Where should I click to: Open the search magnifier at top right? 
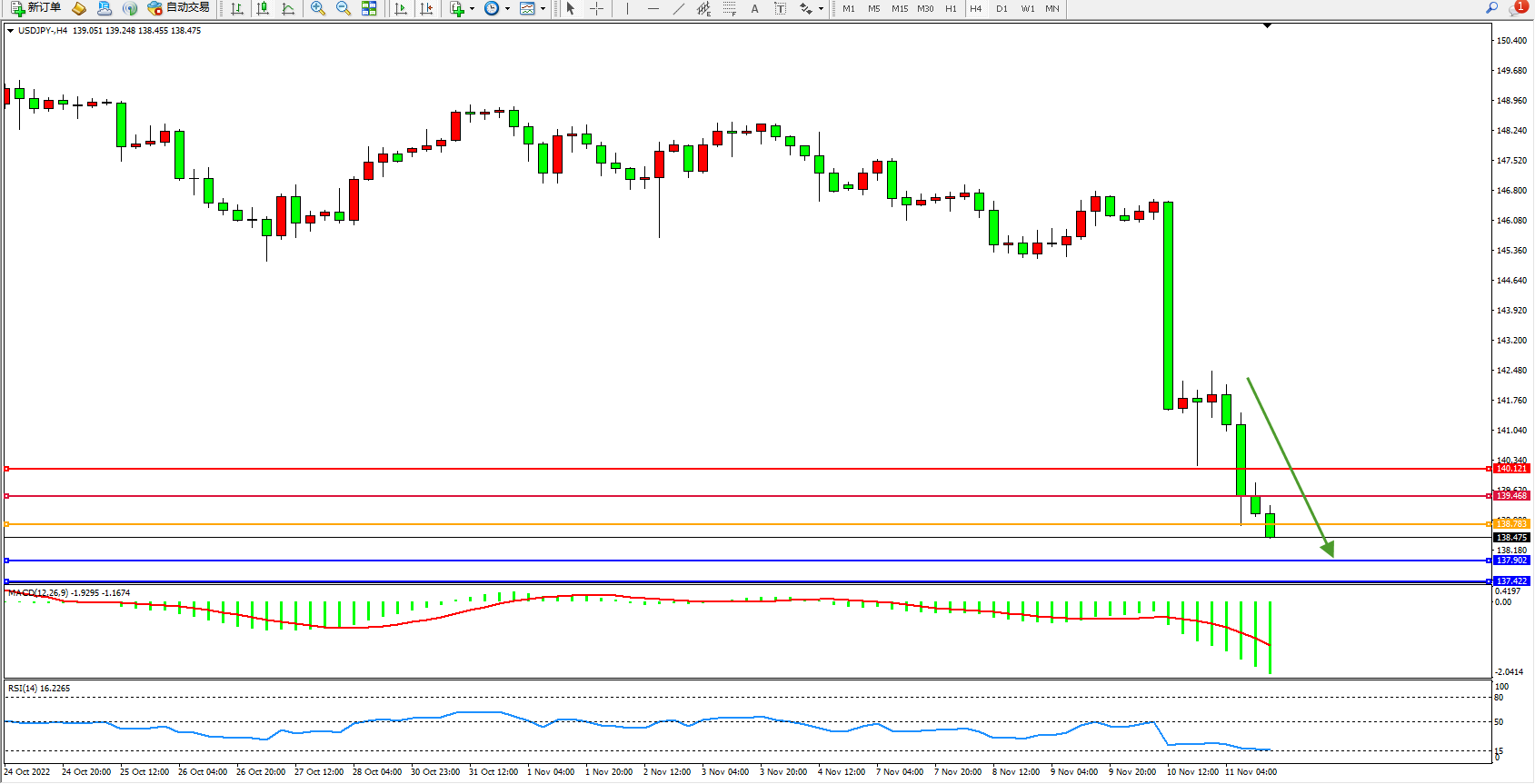click(1491, 8)
